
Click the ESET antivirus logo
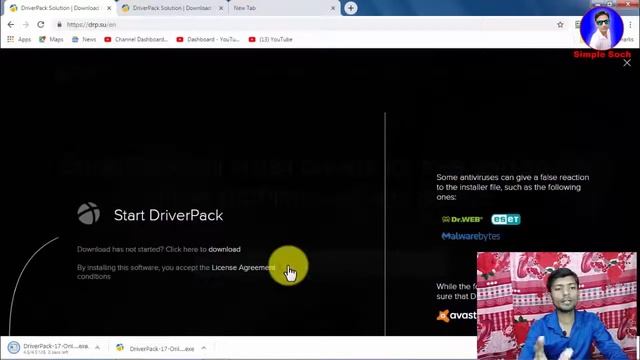[x=506, y=219]
